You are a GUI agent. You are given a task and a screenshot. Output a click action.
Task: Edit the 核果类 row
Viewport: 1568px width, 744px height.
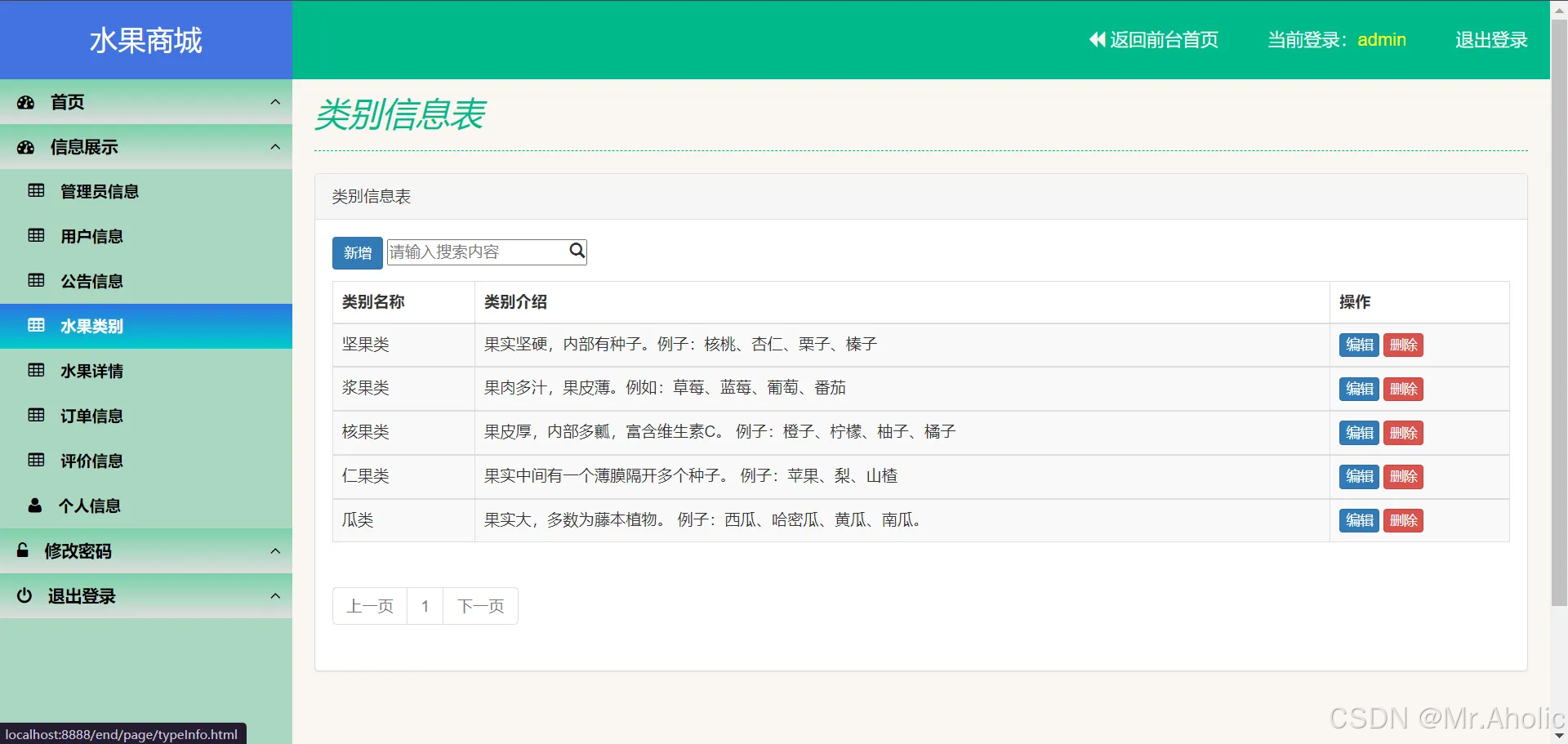pyautogui.click(x=1359, y=433)
